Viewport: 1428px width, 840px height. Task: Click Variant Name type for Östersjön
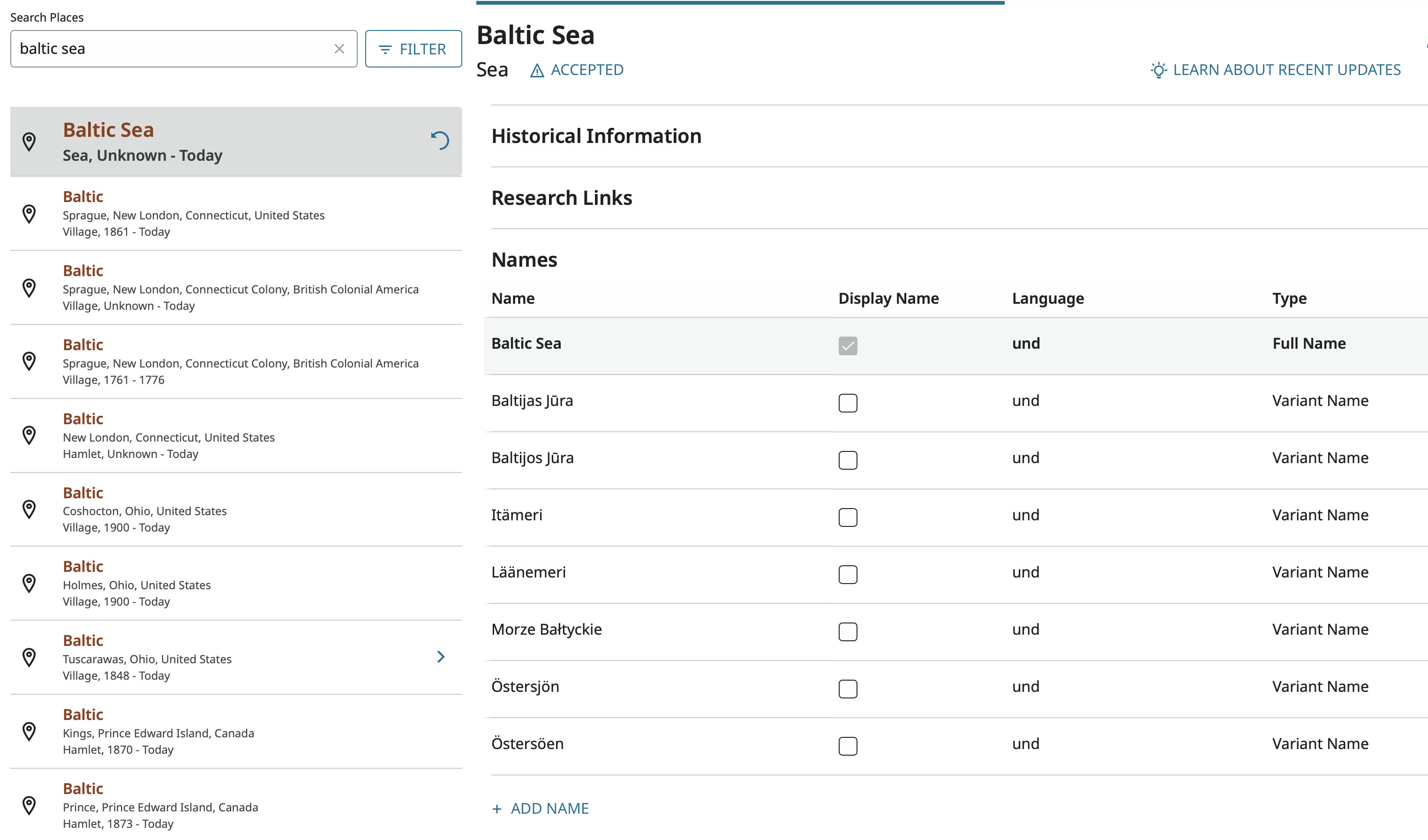point(1320,687)
